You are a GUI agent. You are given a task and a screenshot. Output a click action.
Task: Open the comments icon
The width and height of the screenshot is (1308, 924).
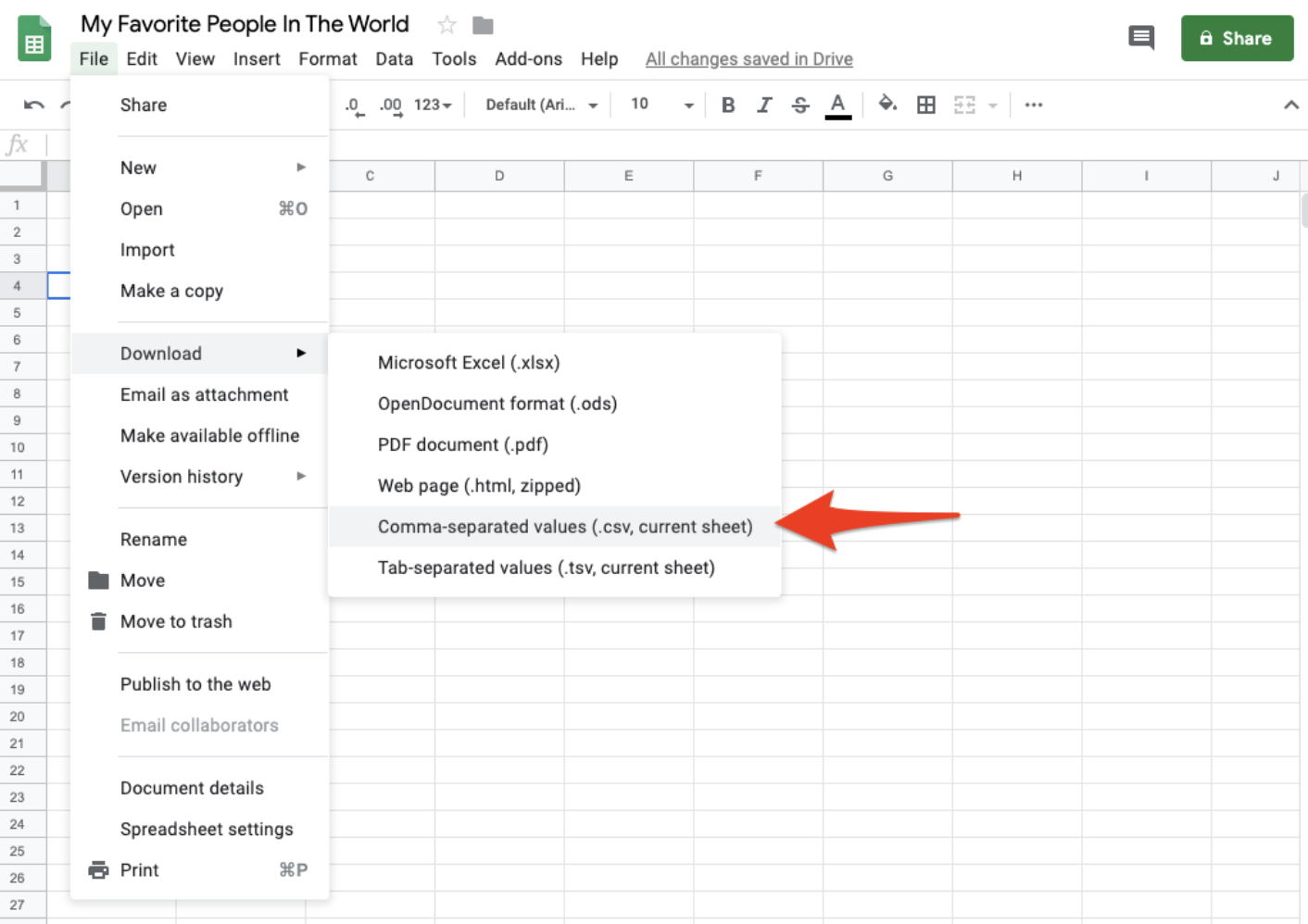[1141, 38]
